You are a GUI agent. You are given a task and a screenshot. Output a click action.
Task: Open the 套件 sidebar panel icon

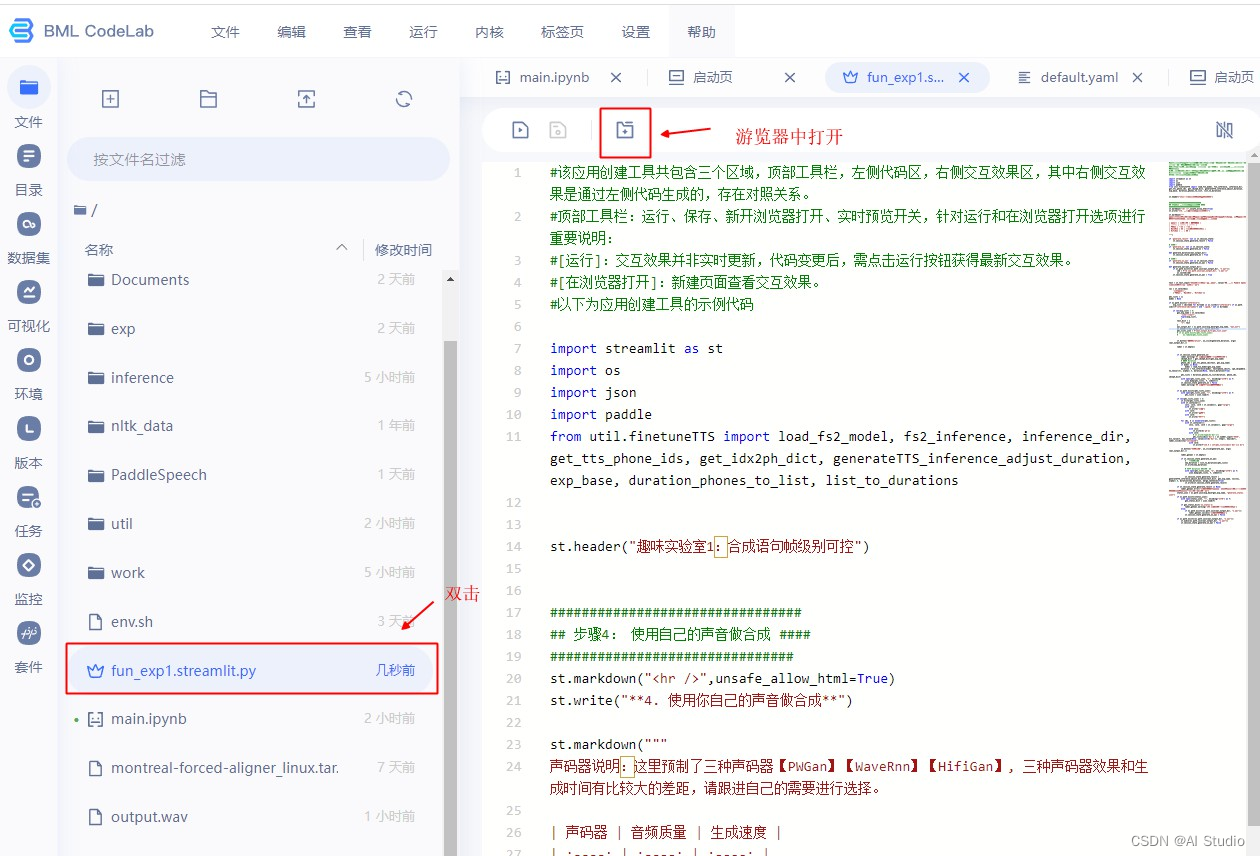(29, 633)
